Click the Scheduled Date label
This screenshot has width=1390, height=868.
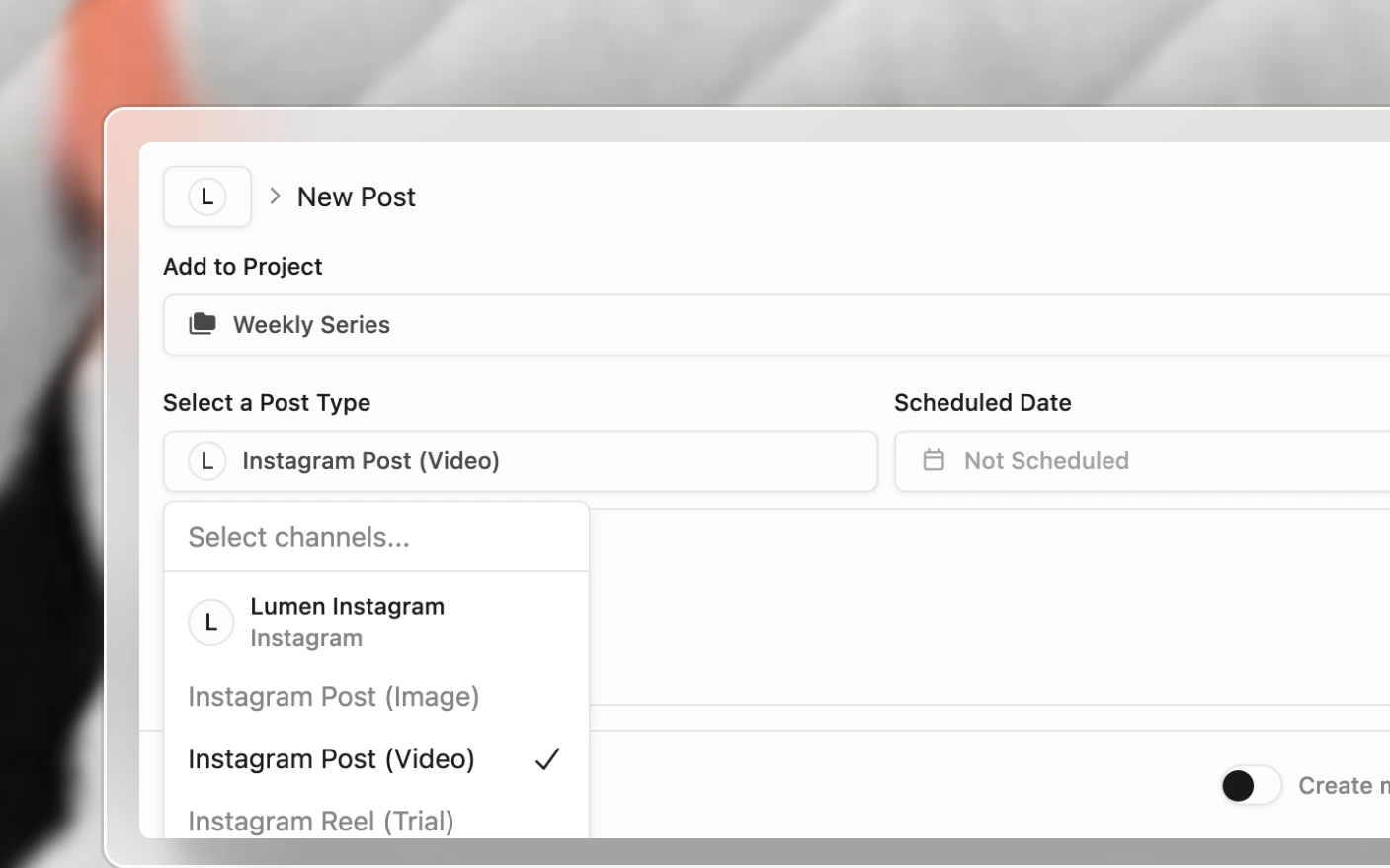[983, 403]
